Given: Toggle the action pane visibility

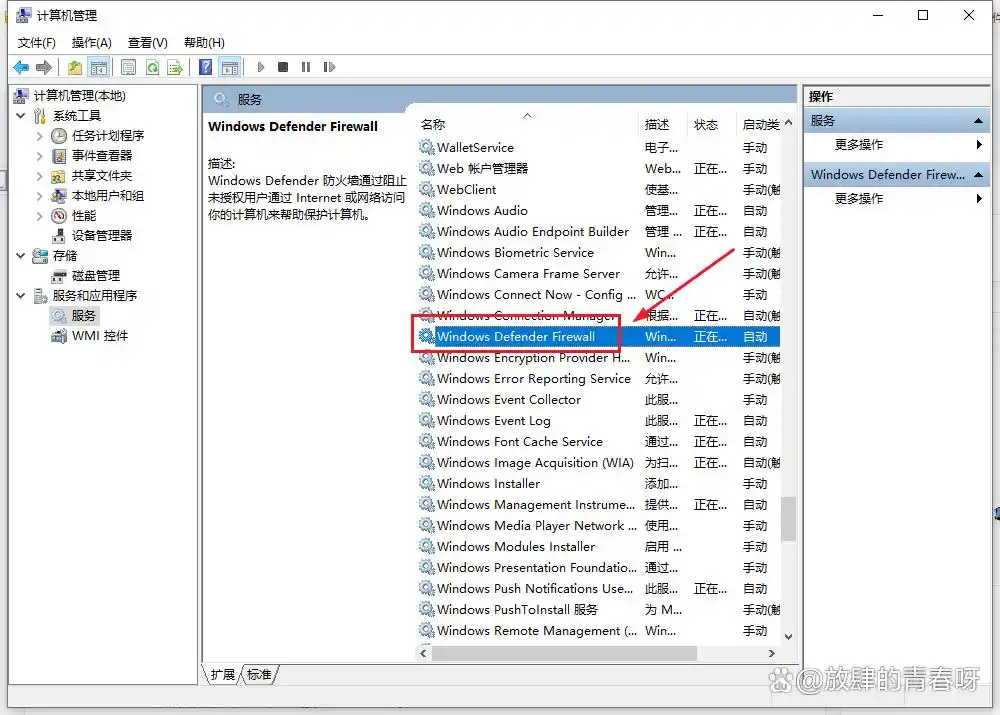Looking at the screenshot, I should 228,67.
